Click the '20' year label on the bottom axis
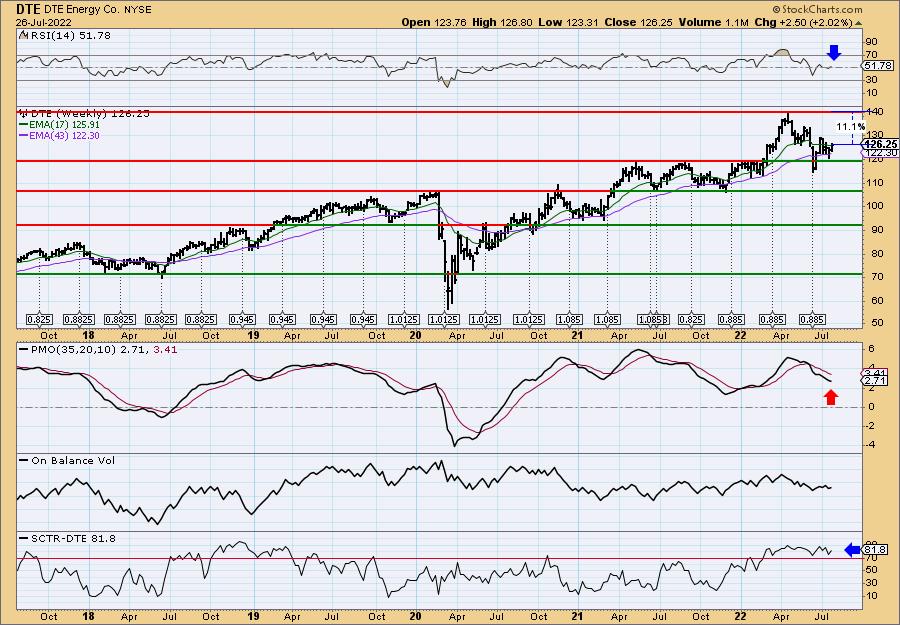This screenshot has height=625, width=900. [x=416, y=616]
